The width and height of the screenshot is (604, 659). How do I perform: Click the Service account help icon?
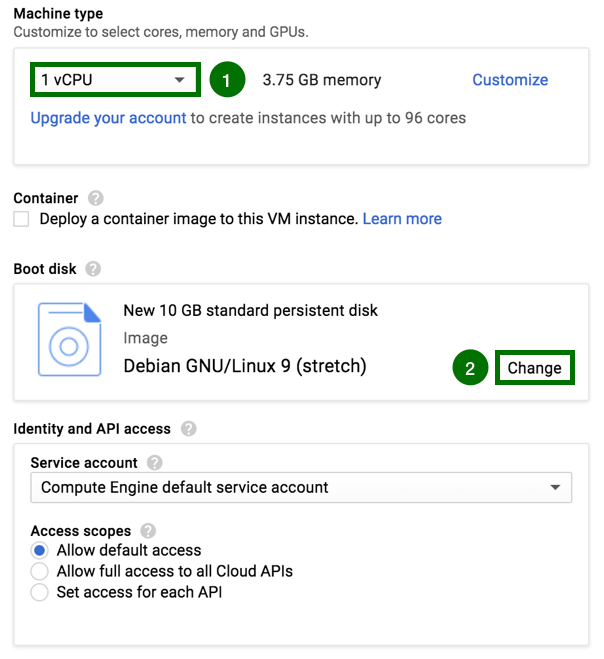coord(155,463)
